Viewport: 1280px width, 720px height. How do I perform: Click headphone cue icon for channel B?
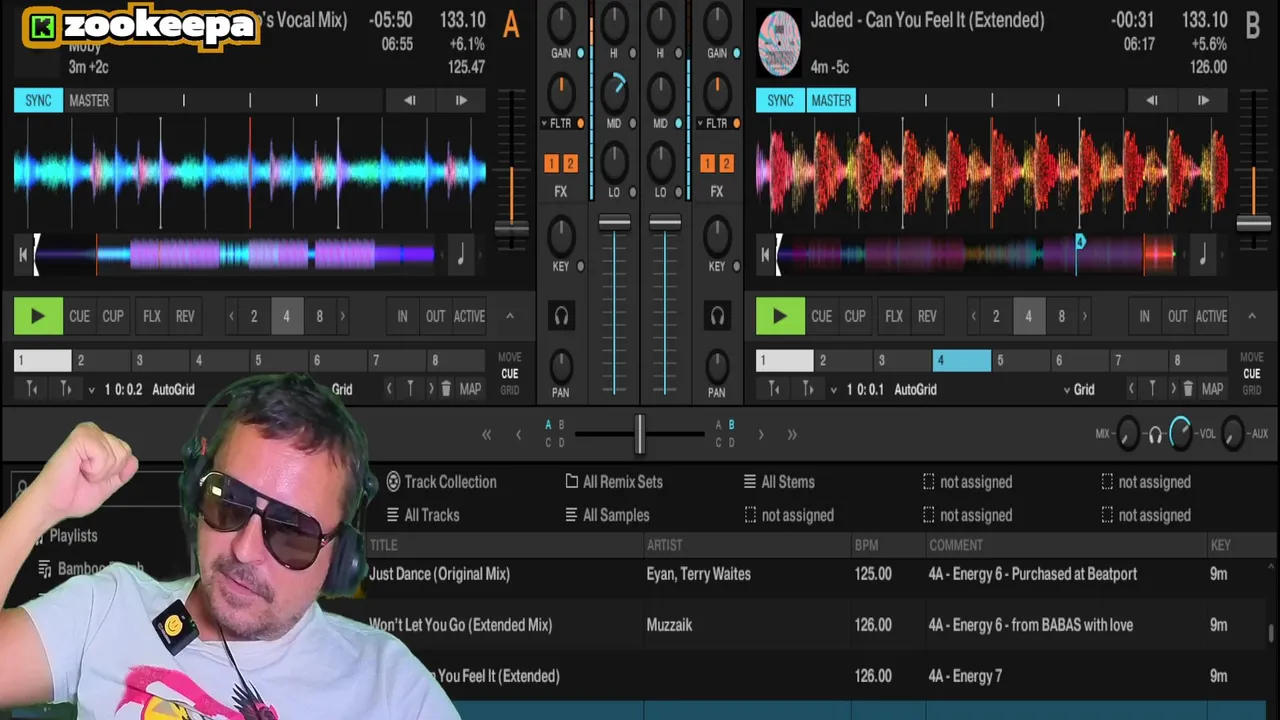click(717, 316)
